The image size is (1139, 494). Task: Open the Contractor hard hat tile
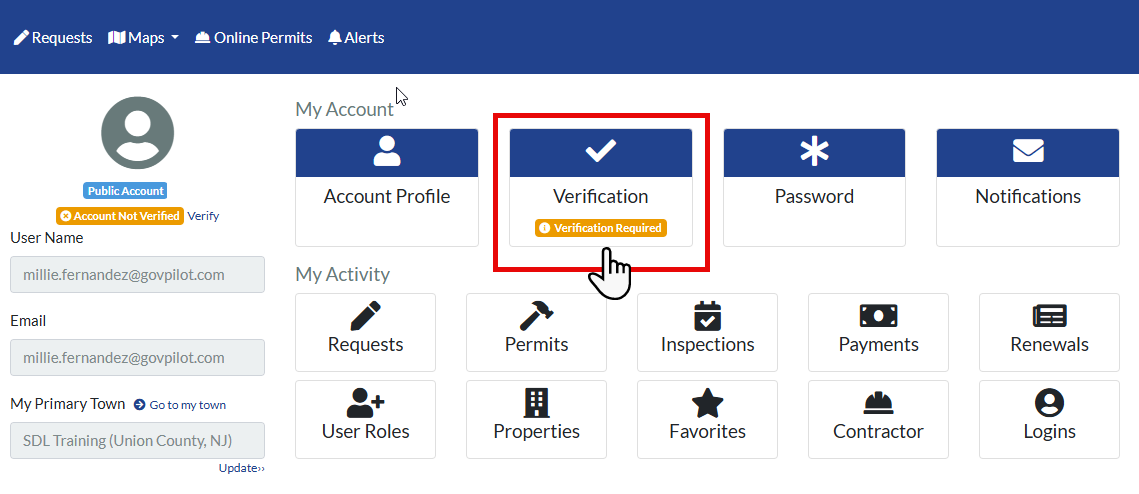click(x=878, y=419)
